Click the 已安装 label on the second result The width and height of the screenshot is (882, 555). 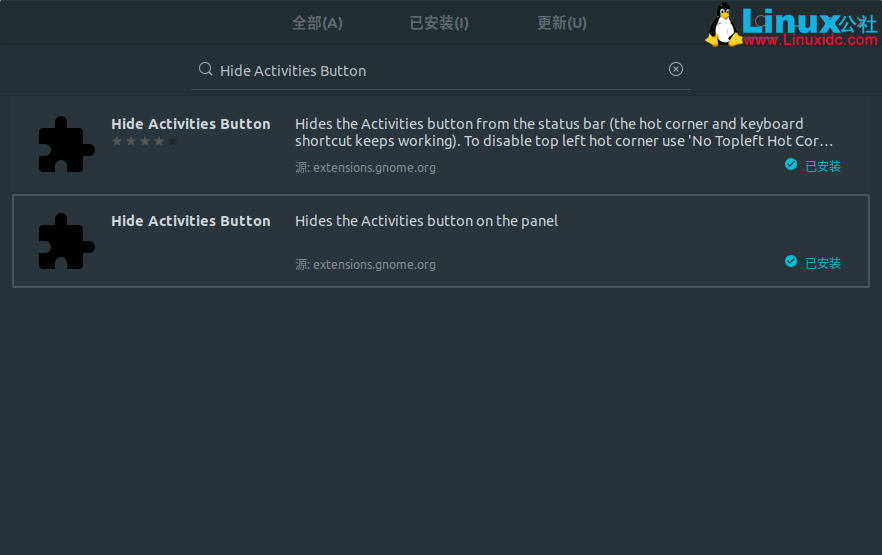[823, 263]
